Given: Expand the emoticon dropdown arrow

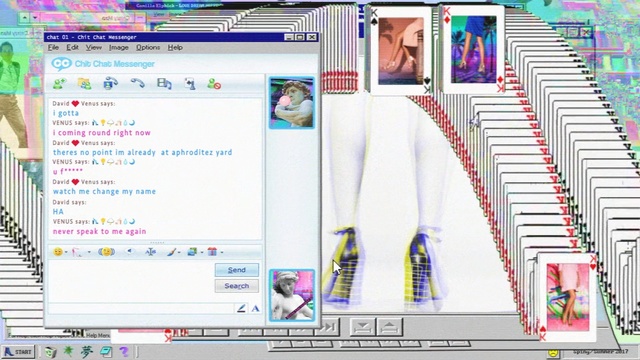Looking at the screenshot, I should 66,252.
